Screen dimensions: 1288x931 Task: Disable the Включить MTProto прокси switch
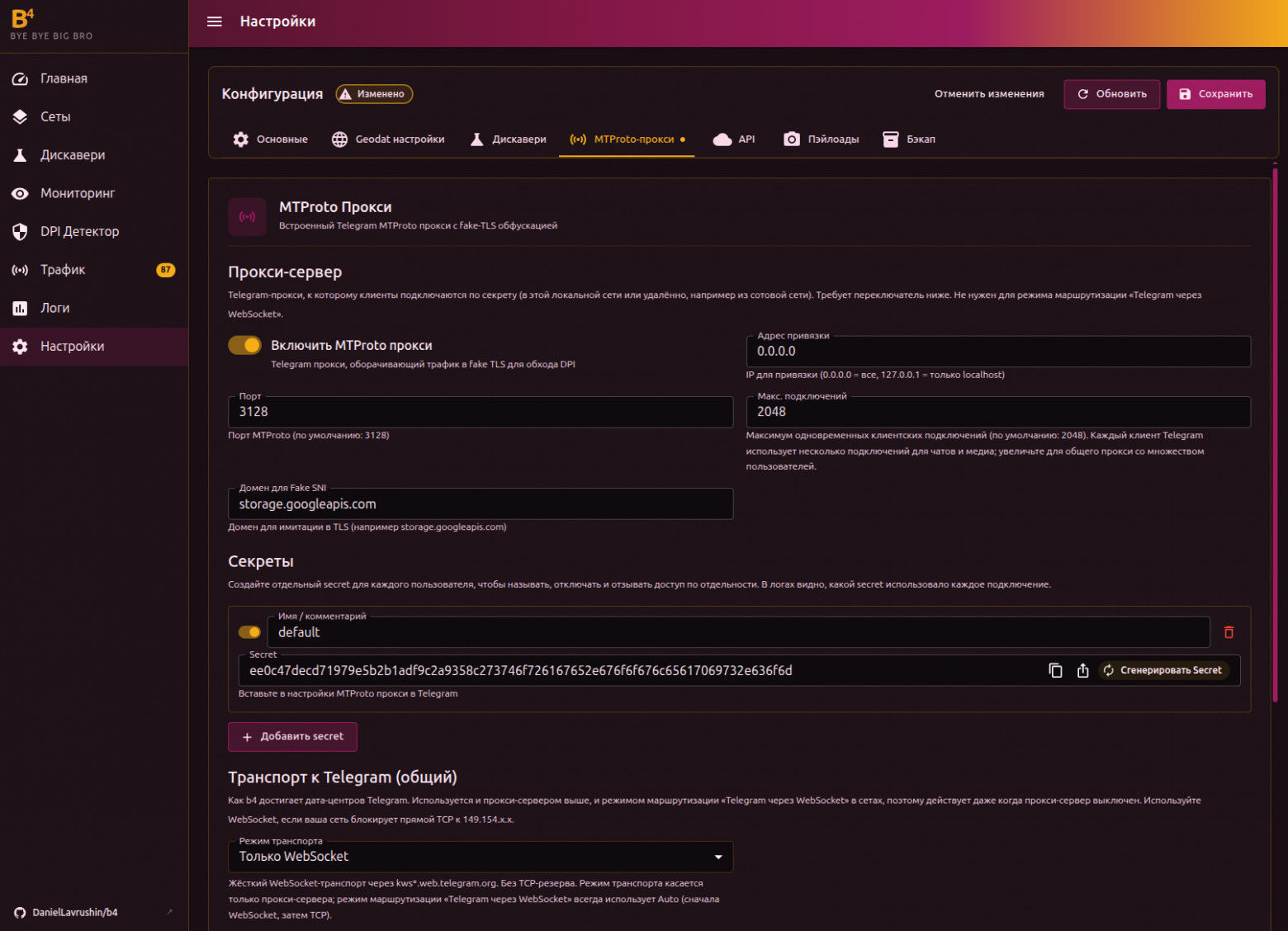click(x=245, y=345)
